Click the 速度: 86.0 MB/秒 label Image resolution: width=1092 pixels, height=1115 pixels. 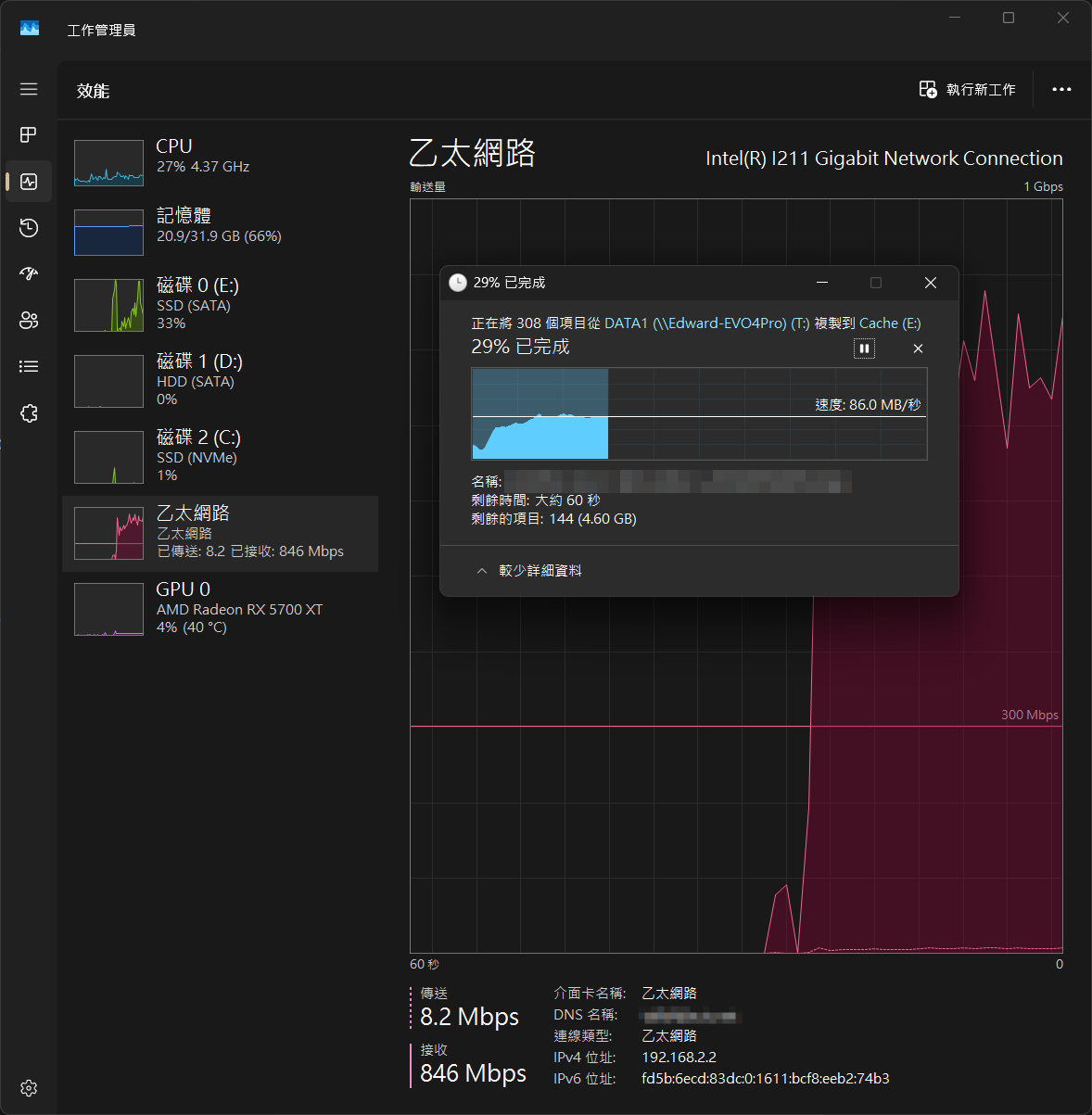(x=868, y=405)
